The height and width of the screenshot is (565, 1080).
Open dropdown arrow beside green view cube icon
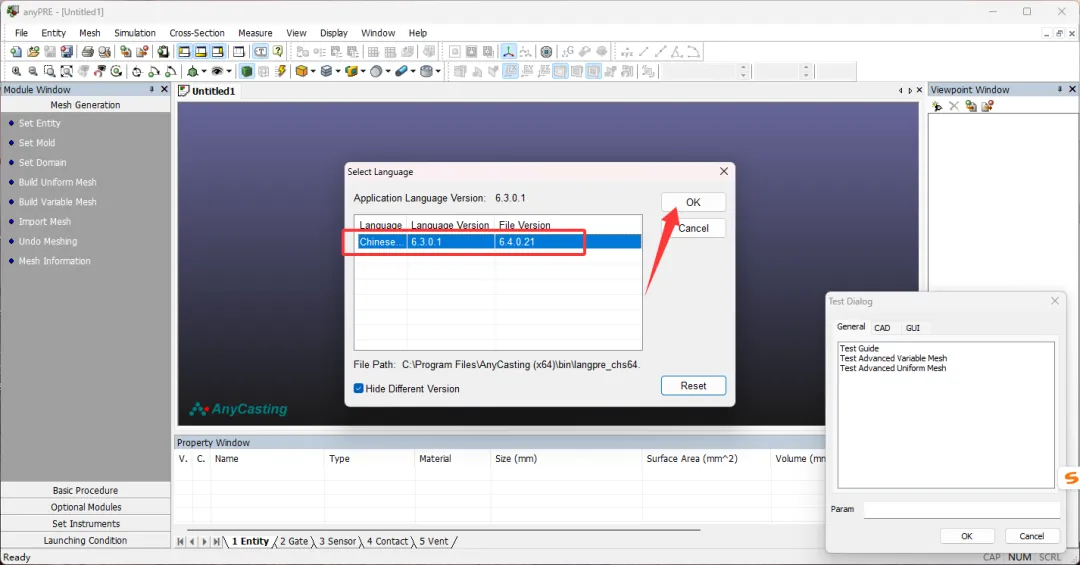pos(204,71)
